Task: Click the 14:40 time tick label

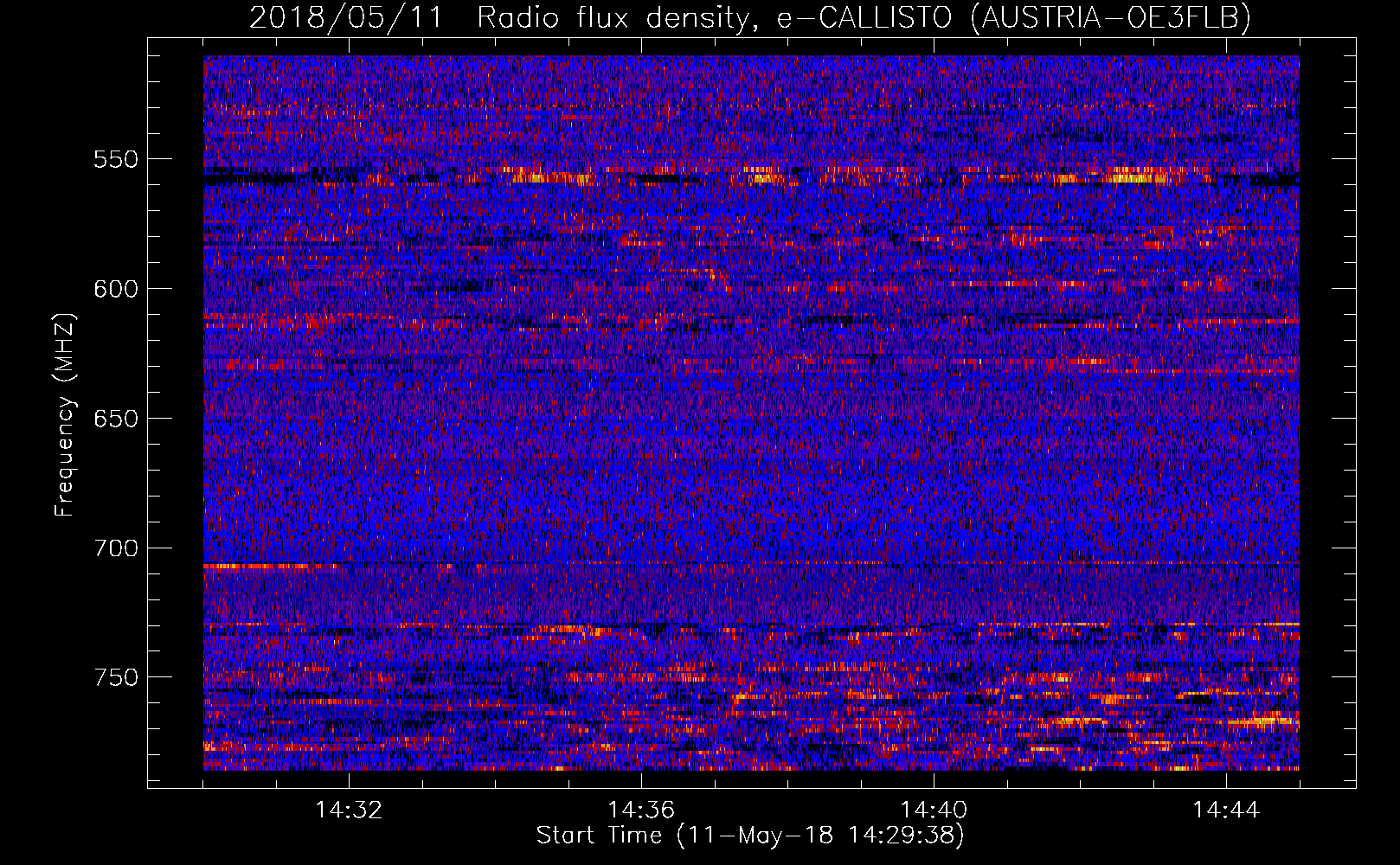Action: click(934, 811)
